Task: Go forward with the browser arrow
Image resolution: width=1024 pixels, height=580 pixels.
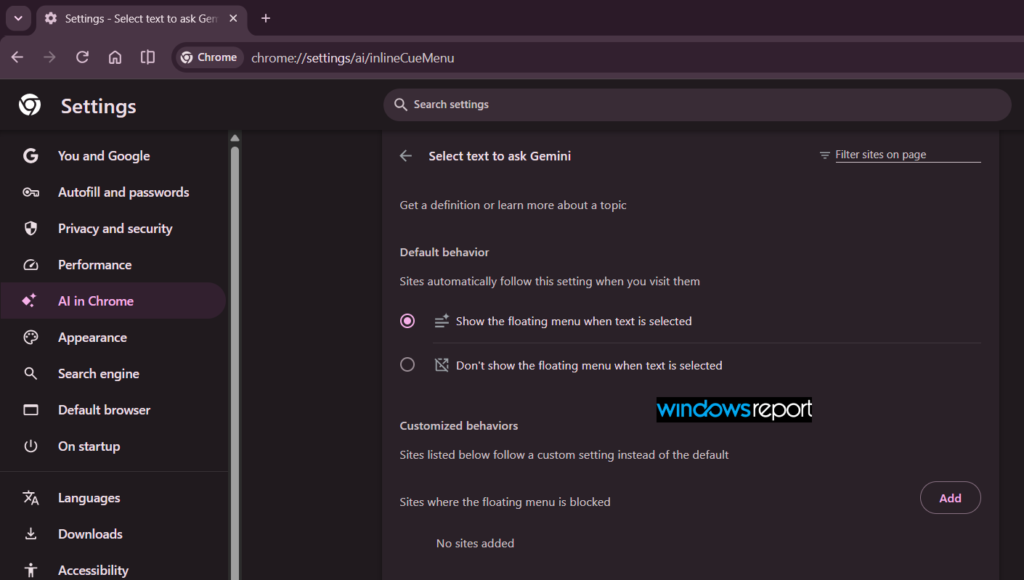Action: (x=50, y=57)
